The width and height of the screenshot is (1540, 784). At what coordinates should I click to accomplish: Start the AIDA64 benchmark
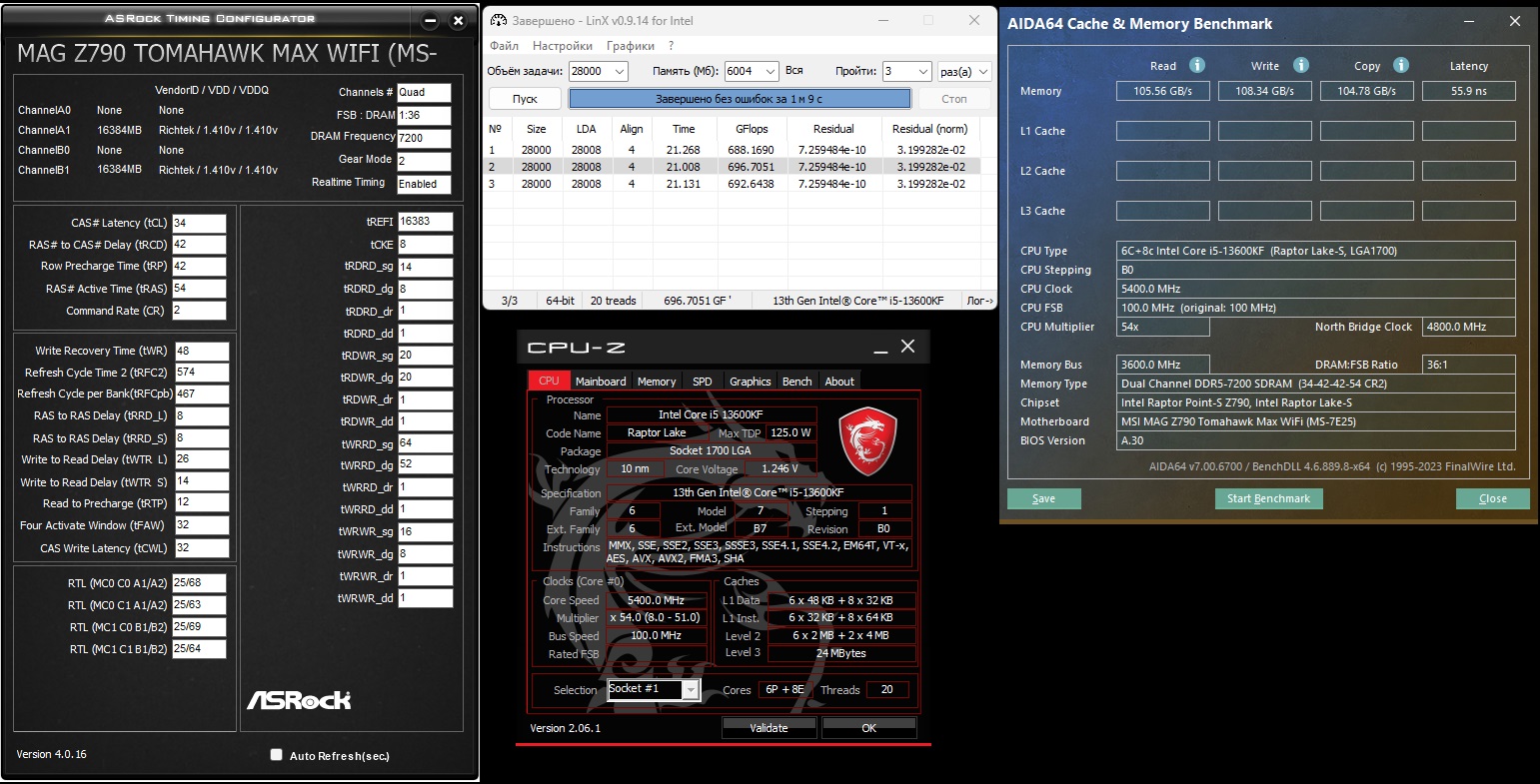coord(1268,498)
